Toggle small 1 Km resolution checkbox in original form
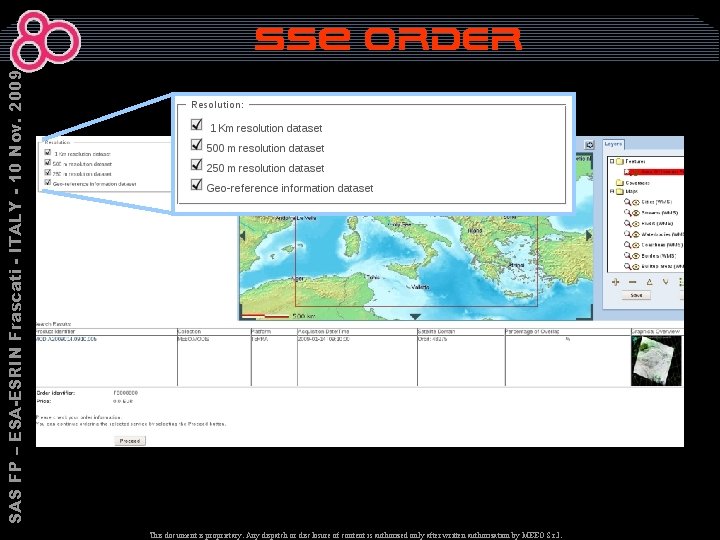 point(48,152)
